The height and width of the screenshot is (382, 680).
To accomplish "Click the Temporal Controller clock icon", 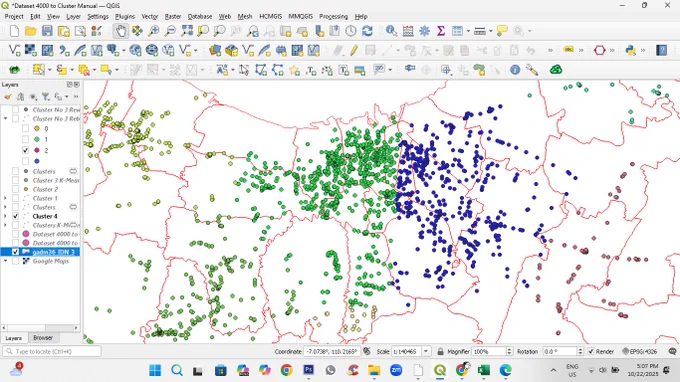I will tap(351, 31).
